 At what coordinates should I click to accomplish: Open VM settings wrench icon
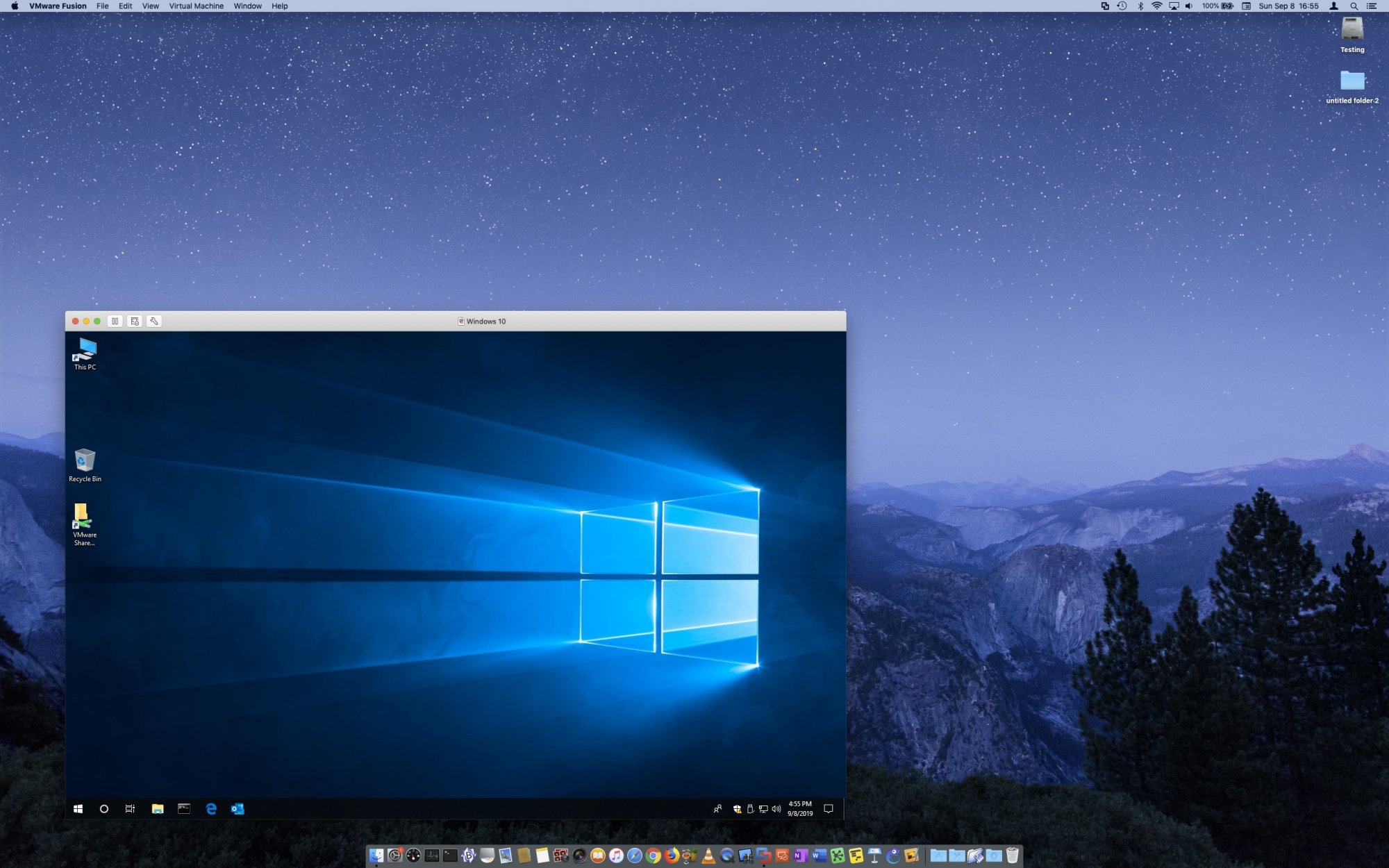(x=154, y=321)
